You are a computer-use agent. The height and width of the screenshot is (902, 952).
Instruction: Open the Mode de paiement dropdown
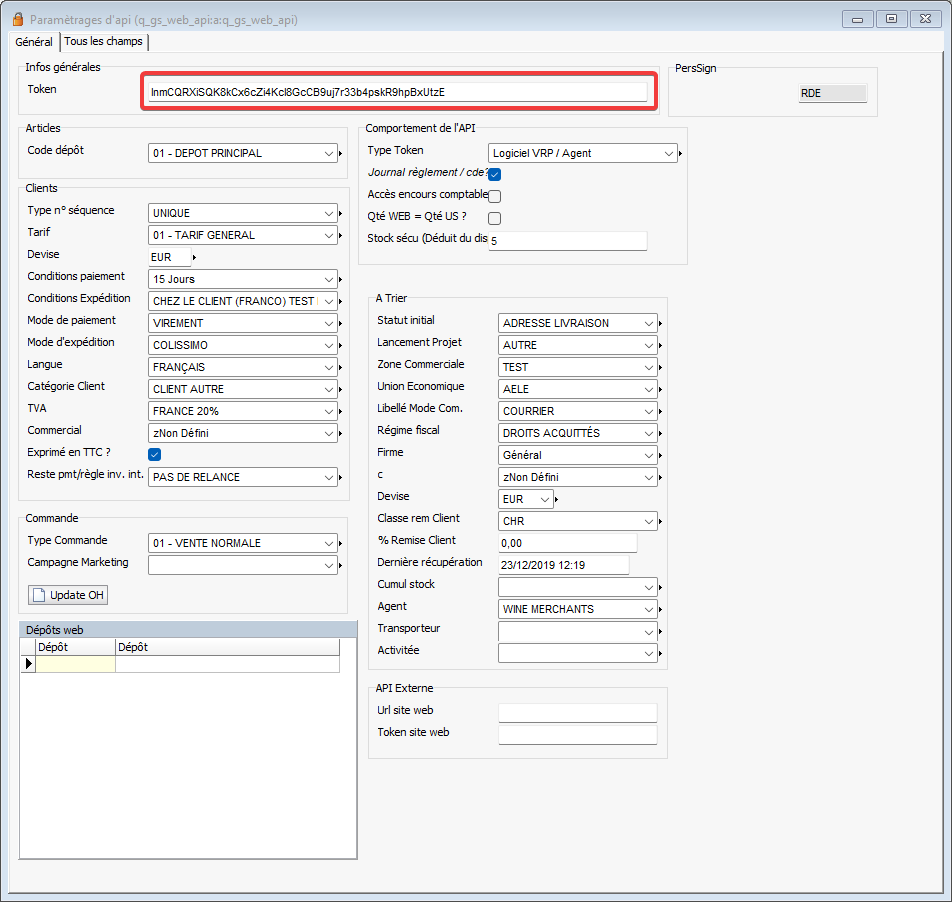click(329, 323)
